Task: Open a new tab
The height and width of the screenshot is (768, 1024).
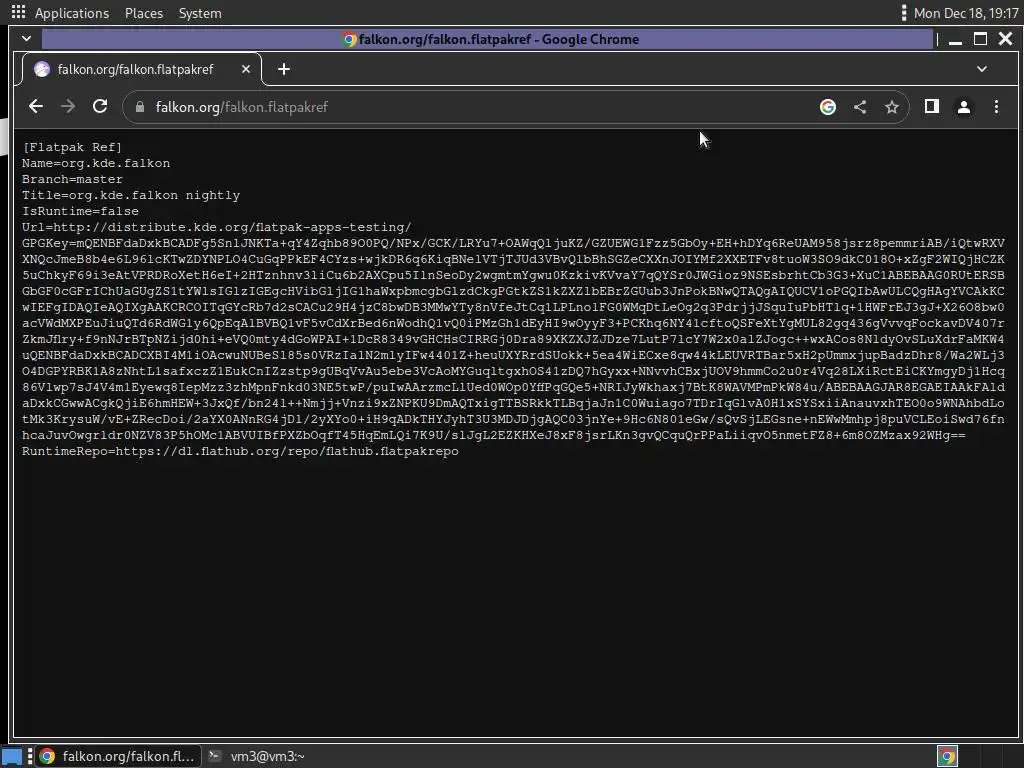Action: tap(284, 69)
